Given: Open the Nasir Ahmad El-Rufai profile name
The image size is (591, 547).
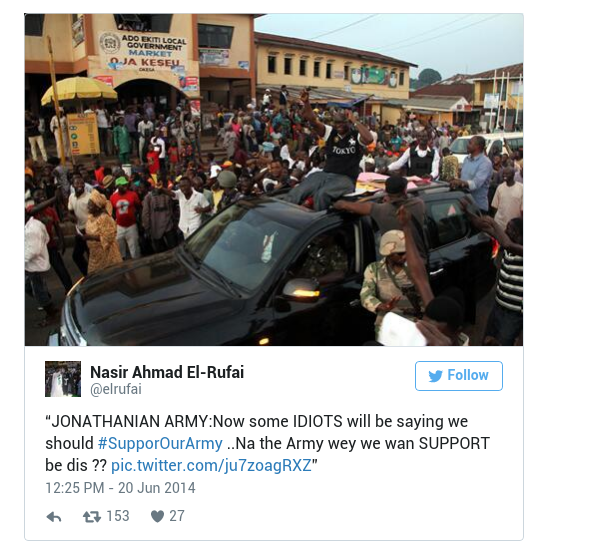Looking at the screenshot, I should click(167, 372).
